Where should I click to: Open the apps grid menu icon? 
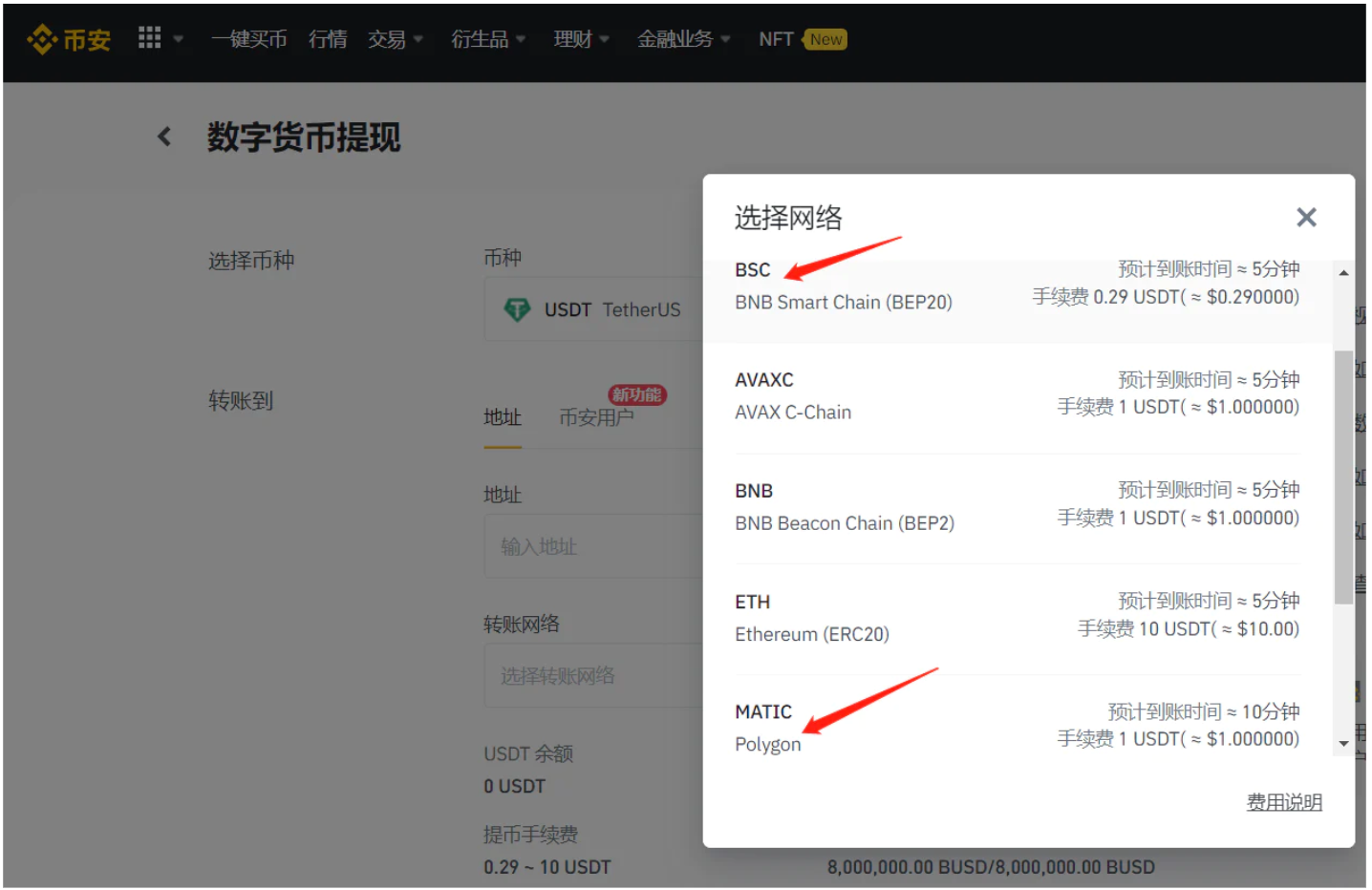(150, 37)
